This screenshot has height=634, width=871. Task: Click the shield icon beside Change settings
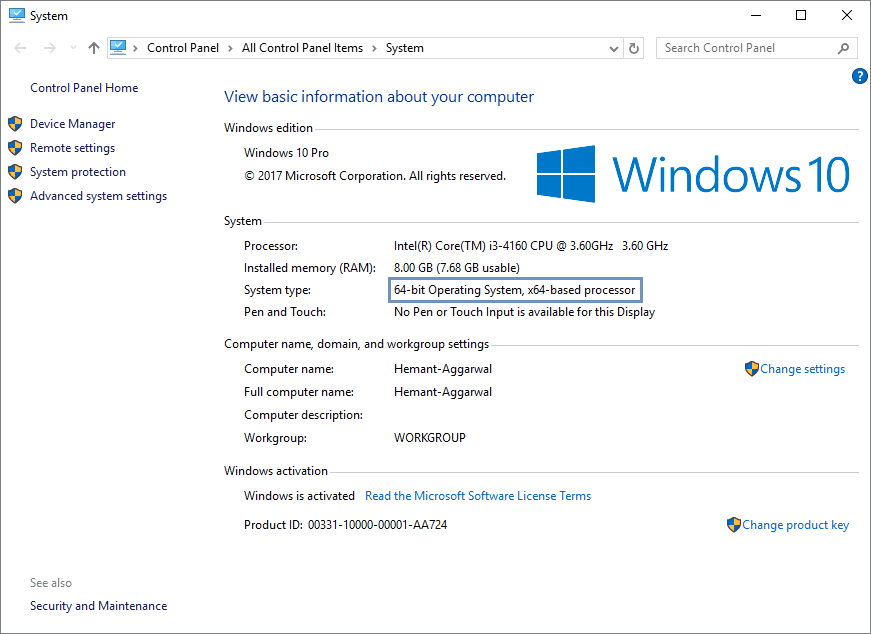click(752, 369)
